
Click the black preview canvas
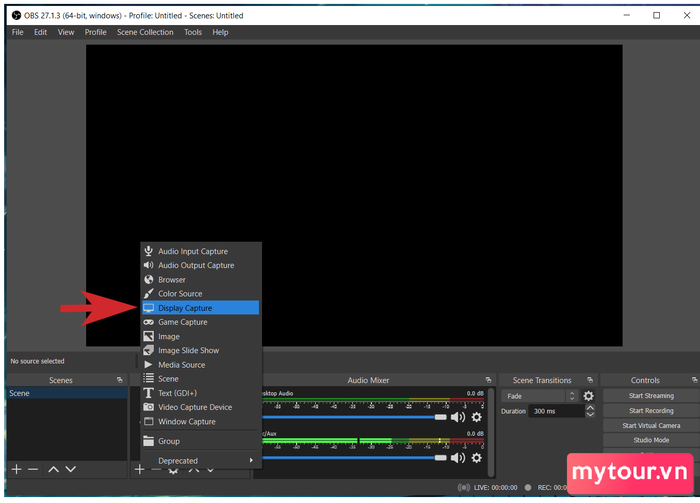(354, 195)
